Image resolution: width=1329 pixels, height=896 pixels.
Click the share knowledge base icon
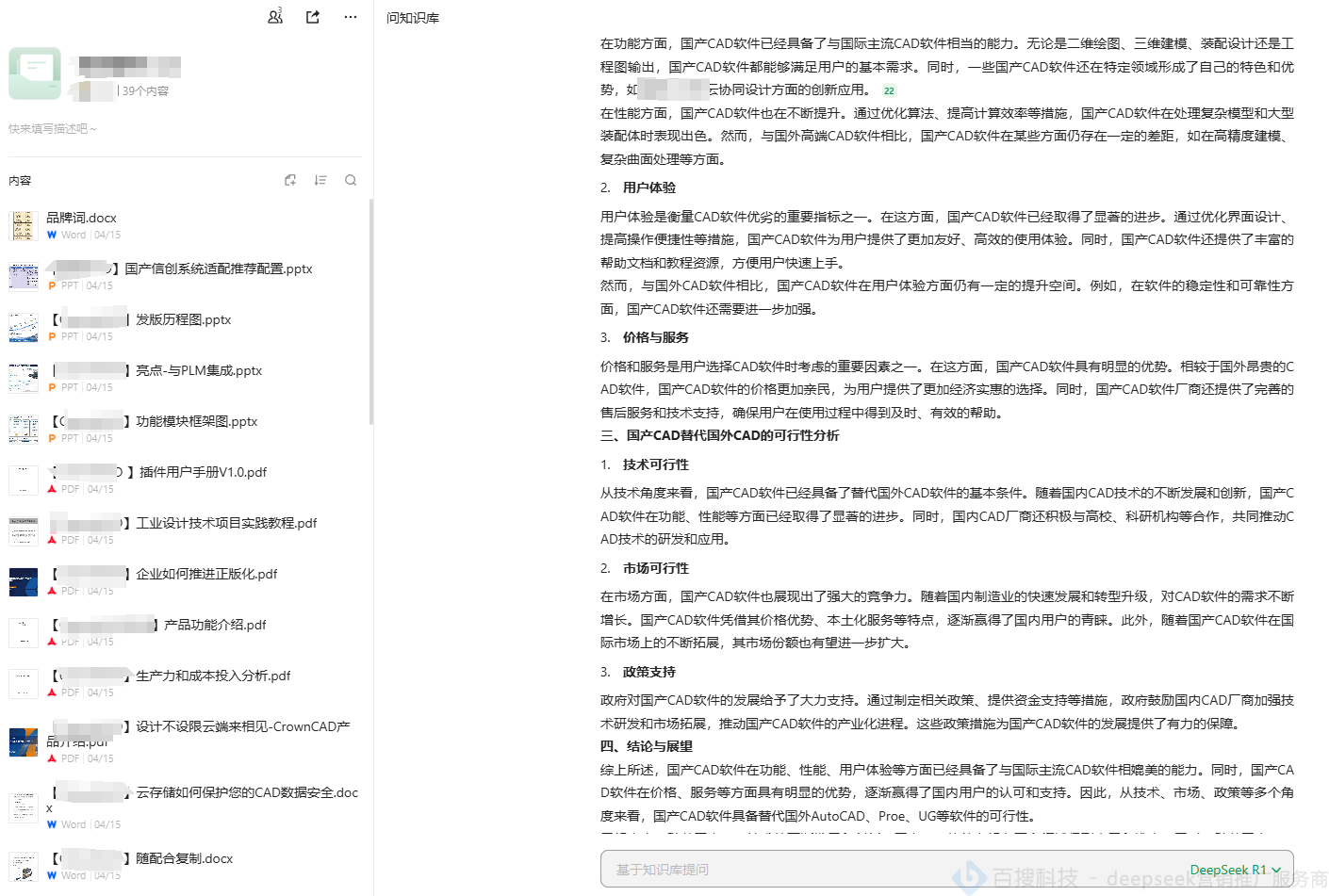pyautogui.click(x=313, y=17)
